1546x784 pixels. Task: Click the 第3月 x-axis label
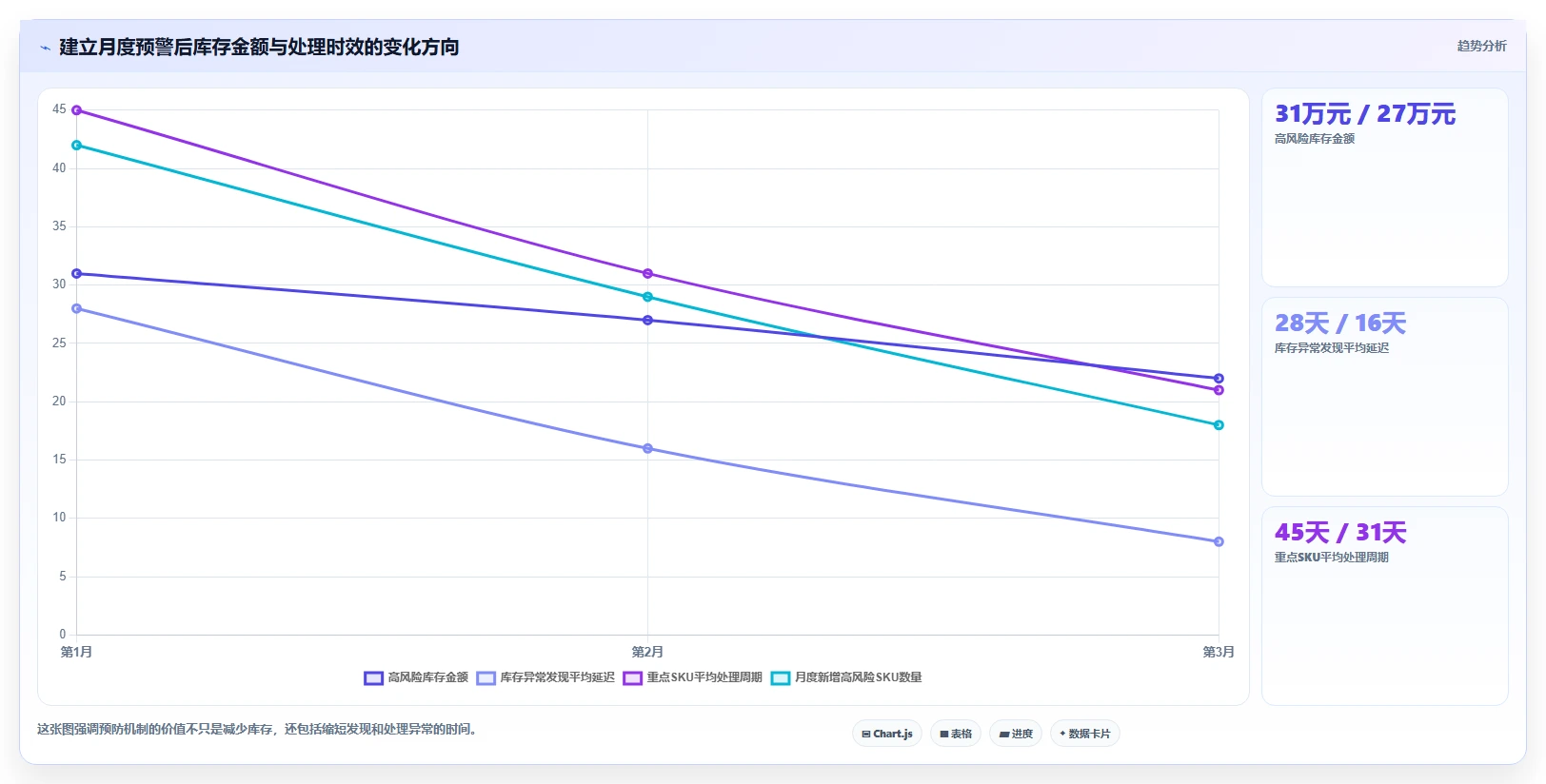click(1219, 652)
